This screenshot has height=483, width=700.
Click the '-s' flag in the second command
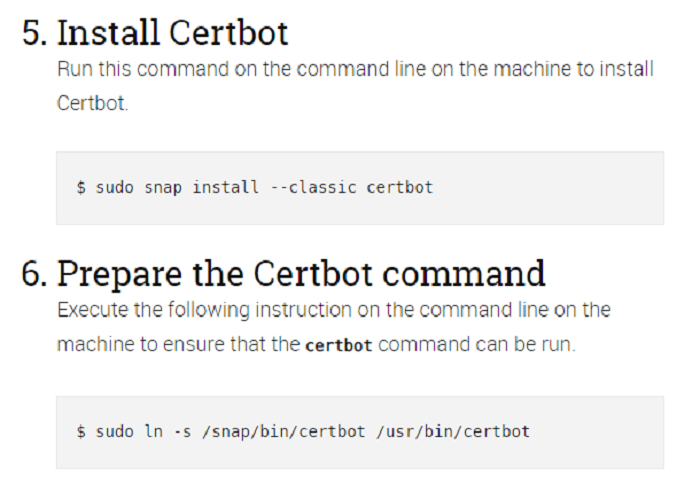[174, 432]
